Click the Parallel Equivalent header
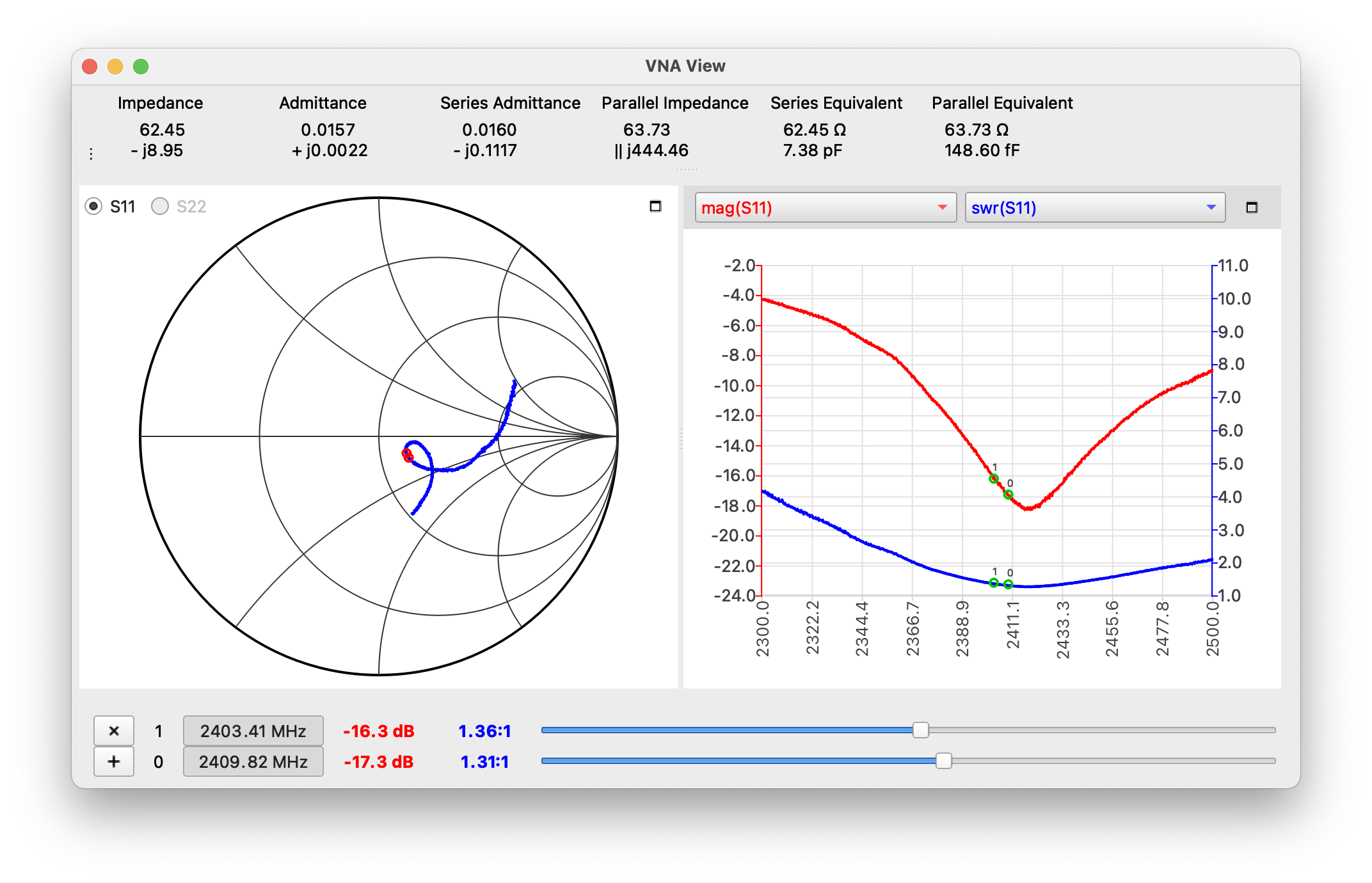 1002,103
